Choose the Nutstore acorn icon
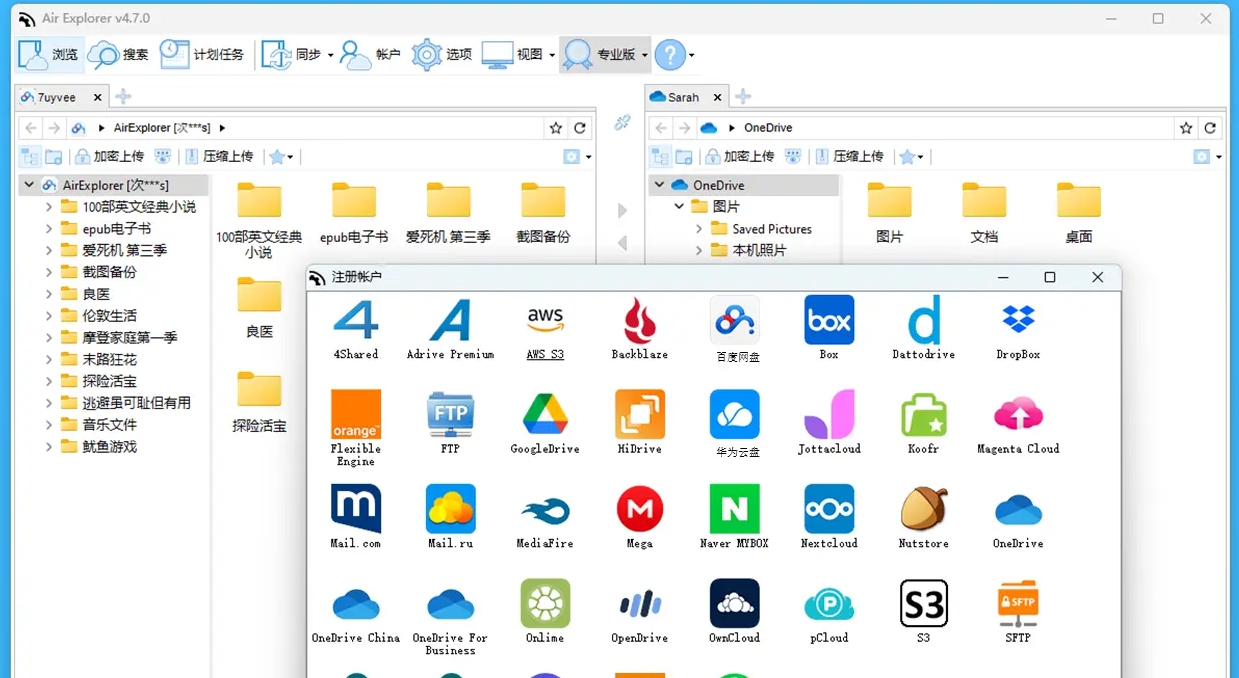The height and width of the screenshot is (678, 1239). click(x=924, y=509)
